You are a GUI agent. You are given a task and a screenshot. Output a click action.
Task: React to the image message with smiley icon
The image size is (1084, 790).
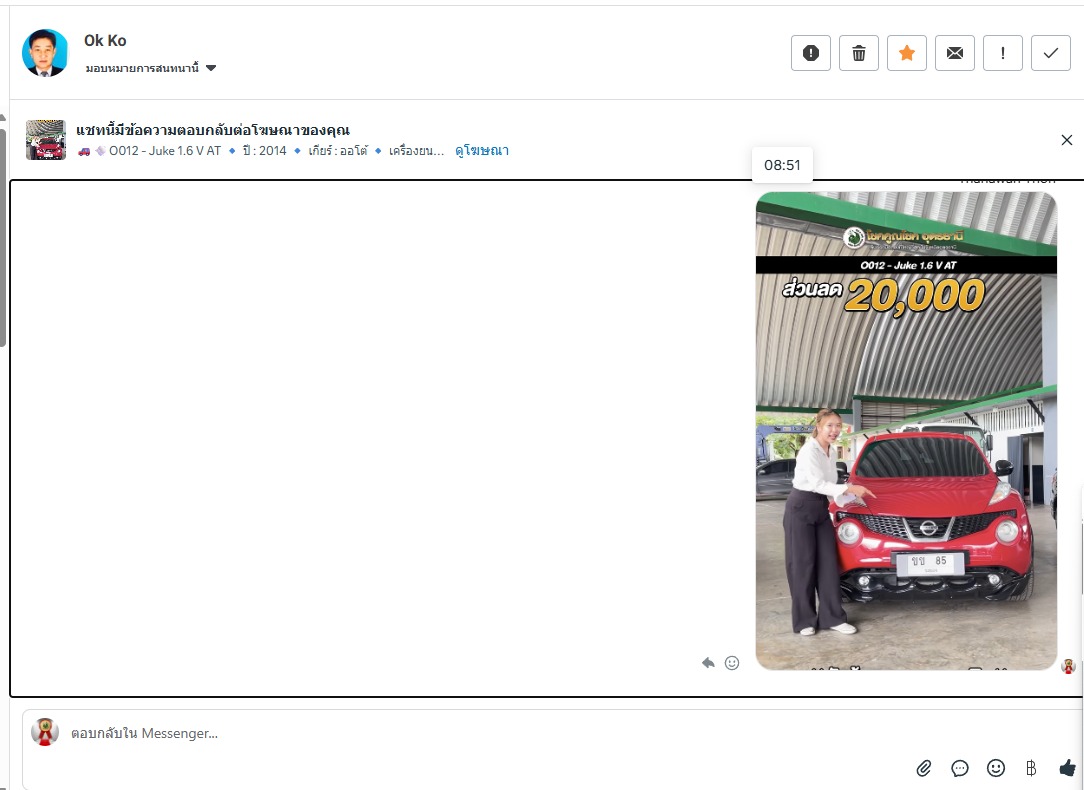click(732, 663)
